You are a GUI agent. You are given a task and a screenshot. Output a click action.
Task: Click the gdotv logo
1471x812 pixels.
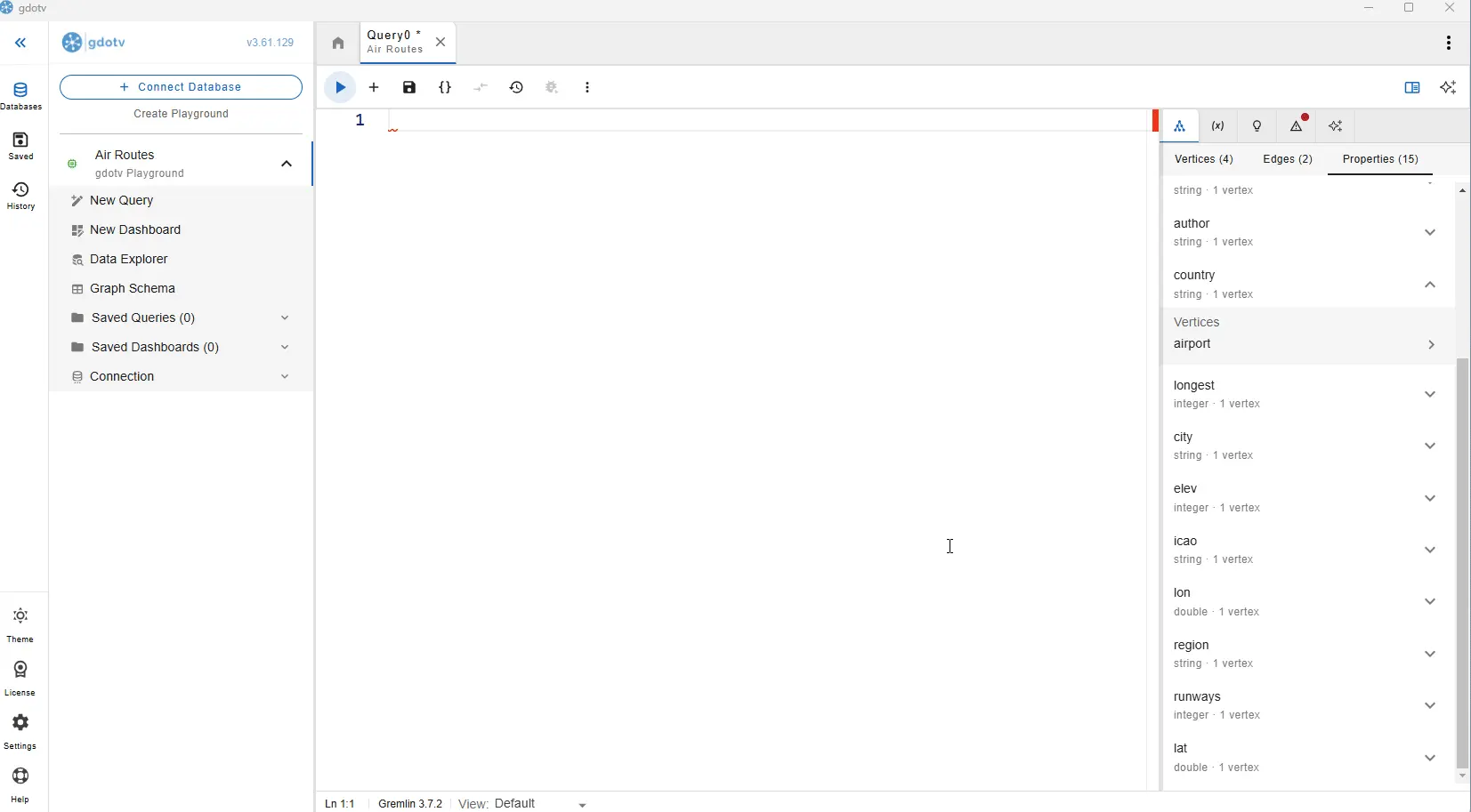tap(93, 43)
